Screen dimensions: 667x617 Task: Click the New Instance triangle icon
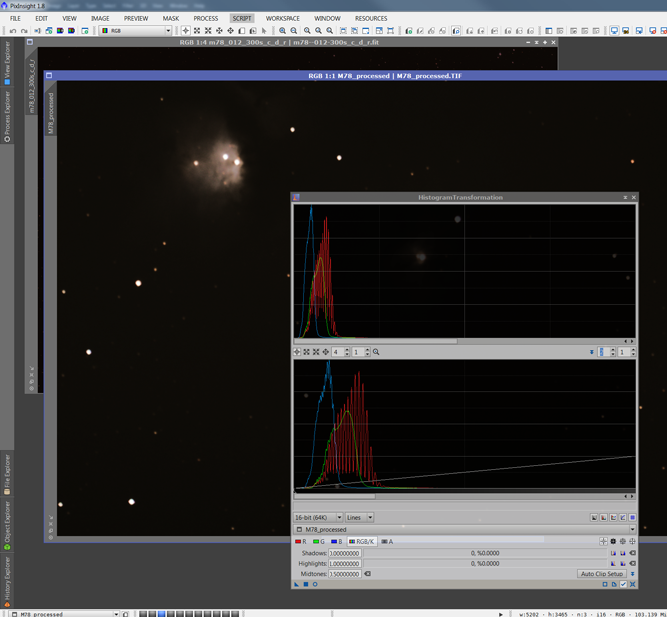pyautogui.click(x=297, y=585)
